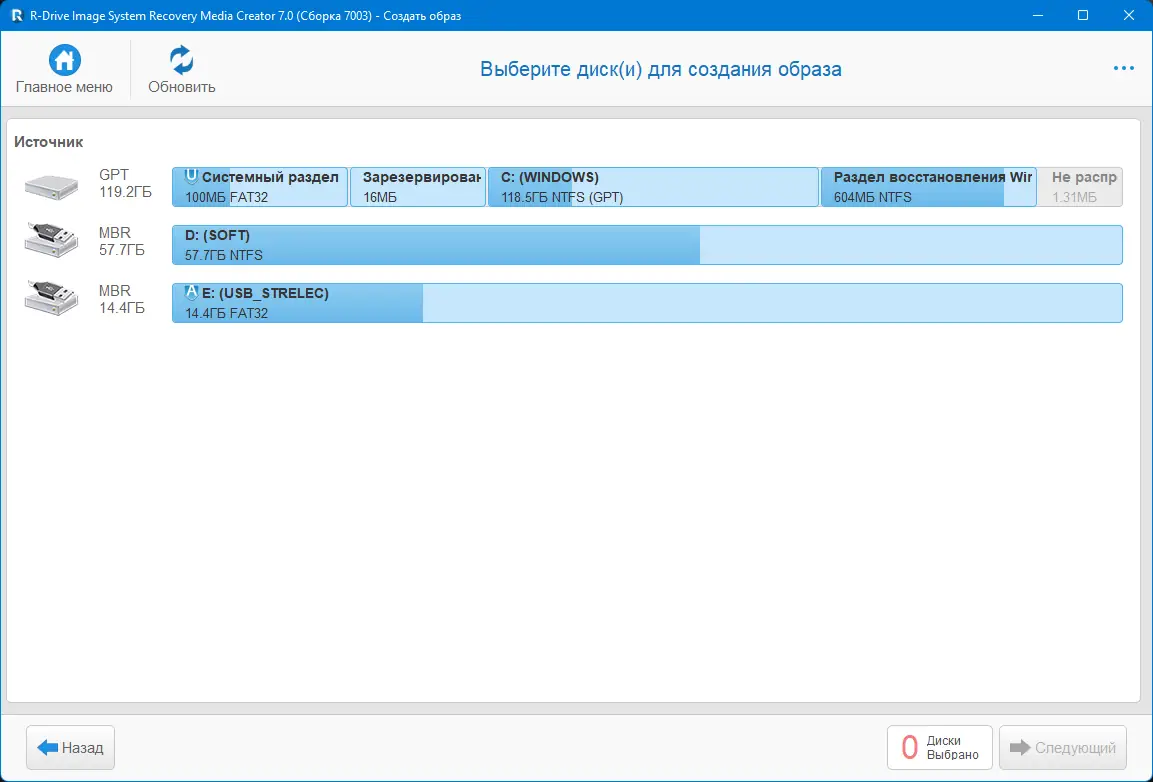
Task: Click the R-Drive Image app icon in title bar
Action: [x=17, y=15]
